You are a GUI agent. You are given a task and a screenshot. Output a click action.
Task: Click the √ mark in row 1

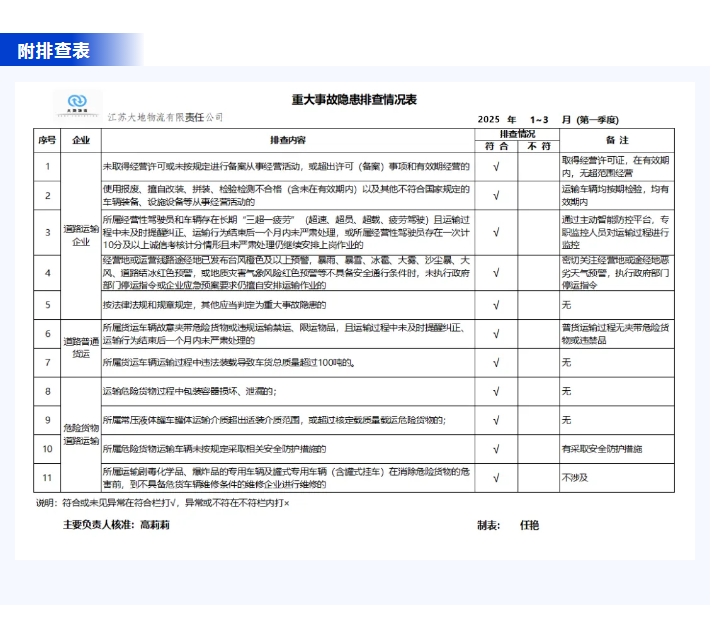pos(496,167)
